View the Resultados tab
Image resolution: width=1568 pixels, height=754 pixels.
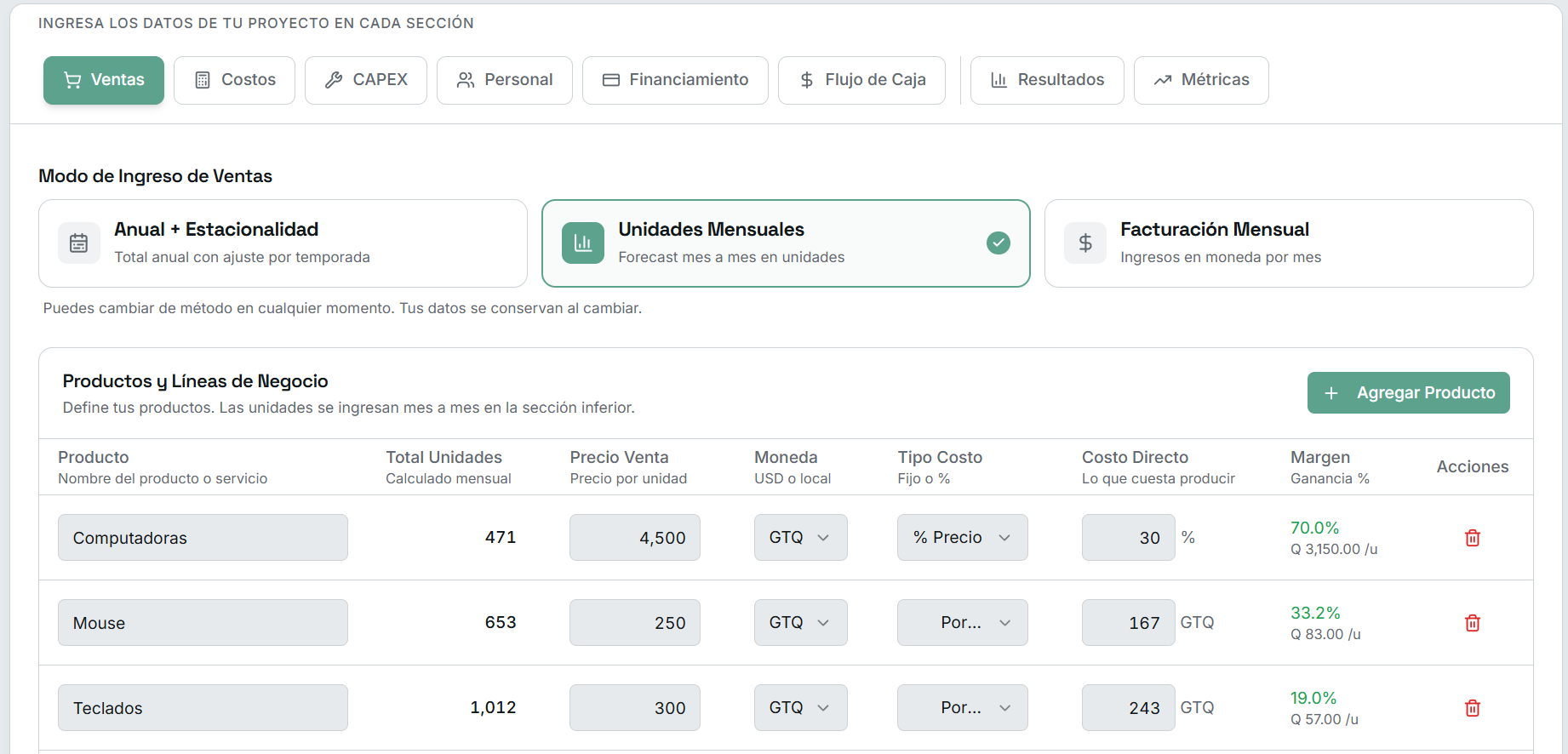(x=1047, y=80)
